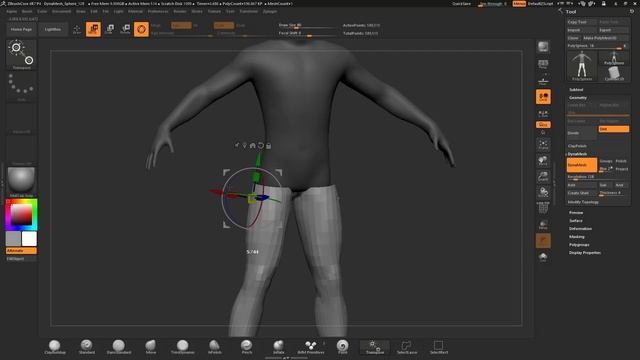Toggle the Gizmo 3D circle button

click(141, 29)
